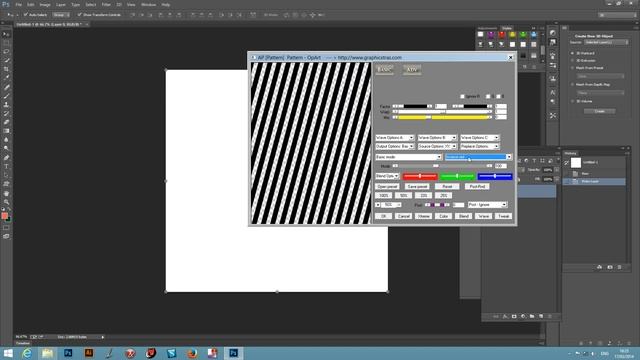Open the Wave Options B dropdown
The height and width of the screenshot is (360, 640).
[x=437, y=138]
